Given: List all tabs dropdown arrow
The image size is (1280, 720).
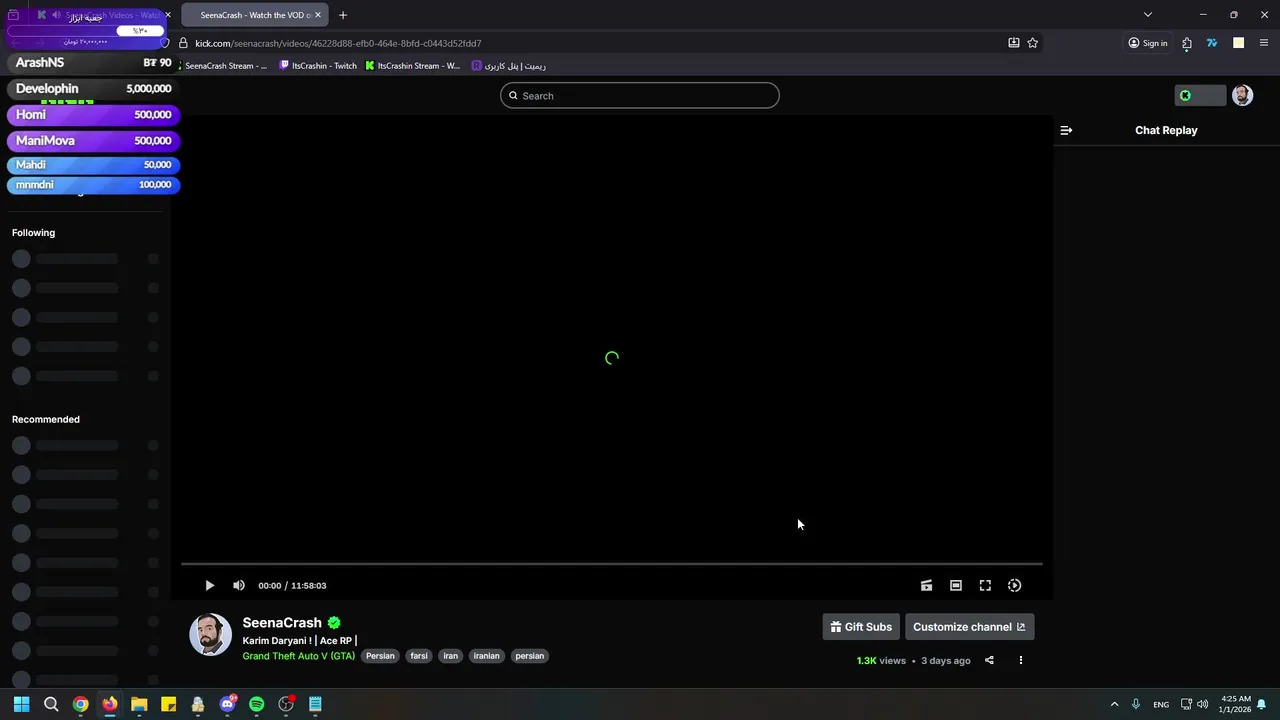Looking at the screenshot, I should (1148, 15).
